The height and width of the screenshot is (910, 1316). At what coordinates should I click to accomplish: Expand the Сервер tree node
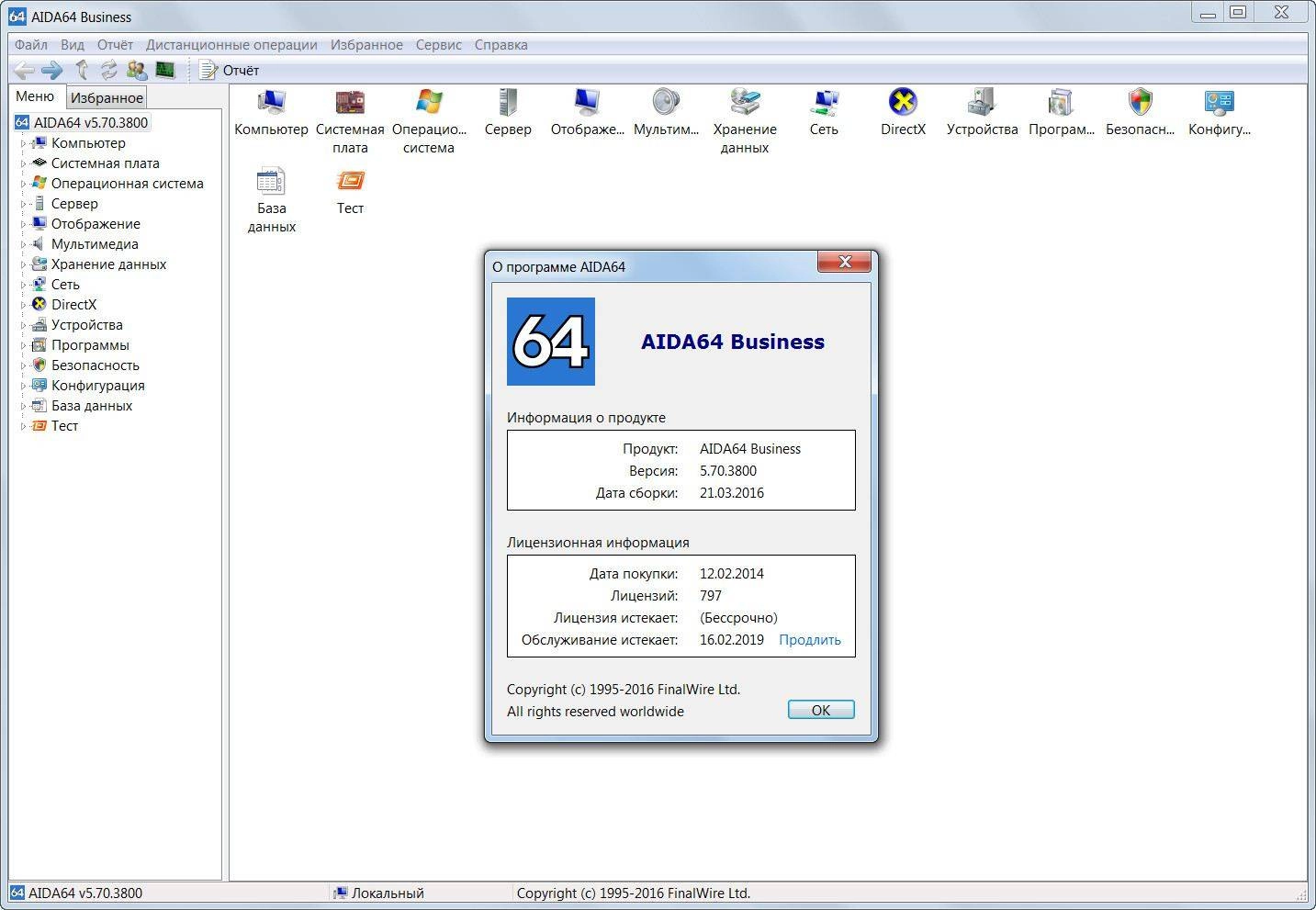coord(24,204)
